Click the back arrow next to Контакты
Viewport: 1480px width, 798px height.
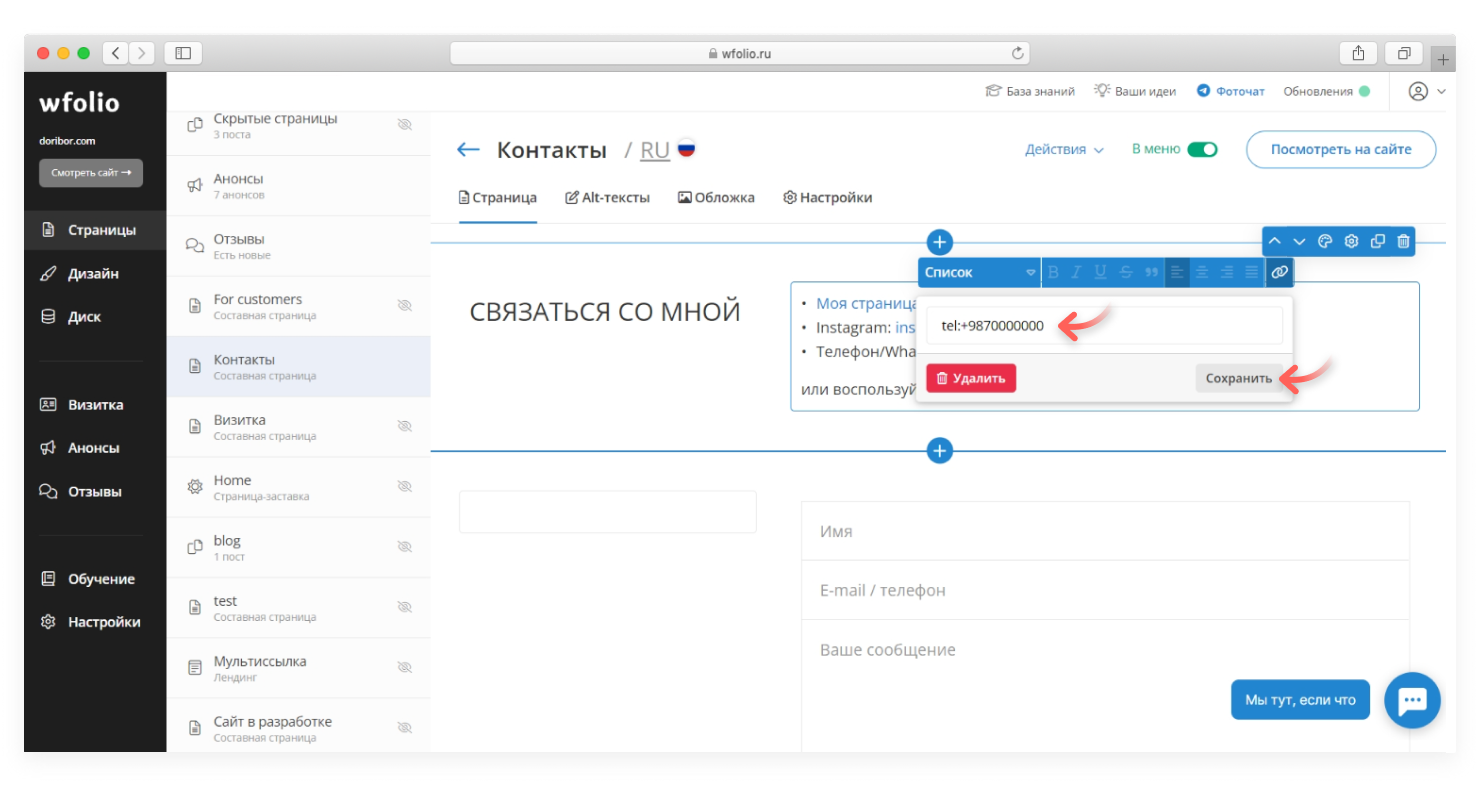point(468,150)
